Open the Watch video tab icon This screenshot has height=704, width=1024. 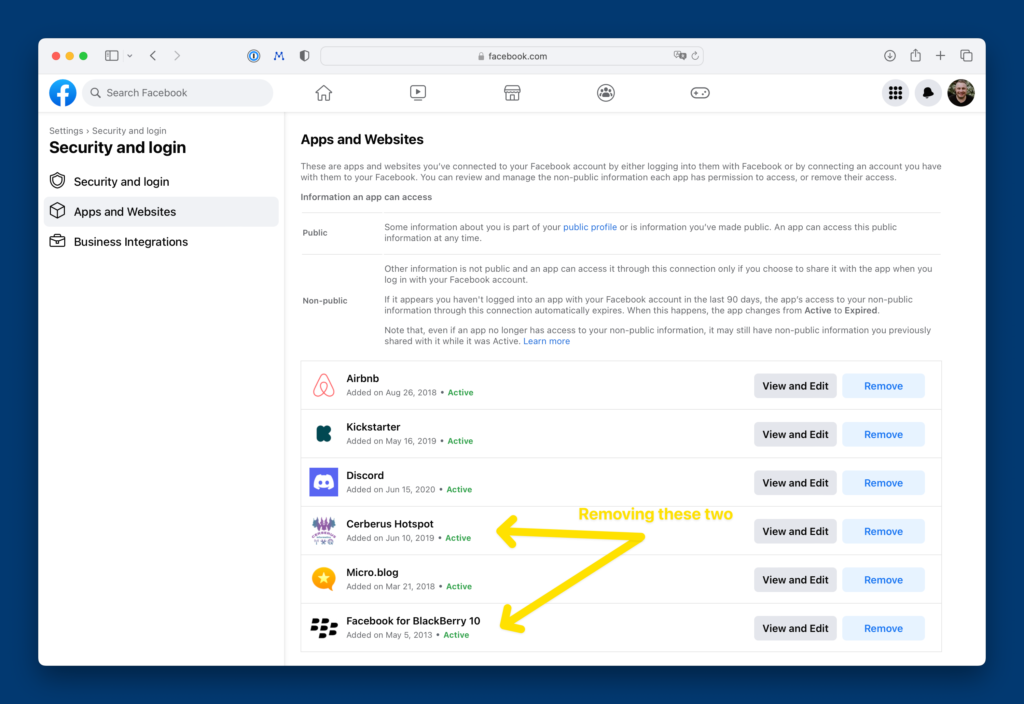(x=418, y=93)
